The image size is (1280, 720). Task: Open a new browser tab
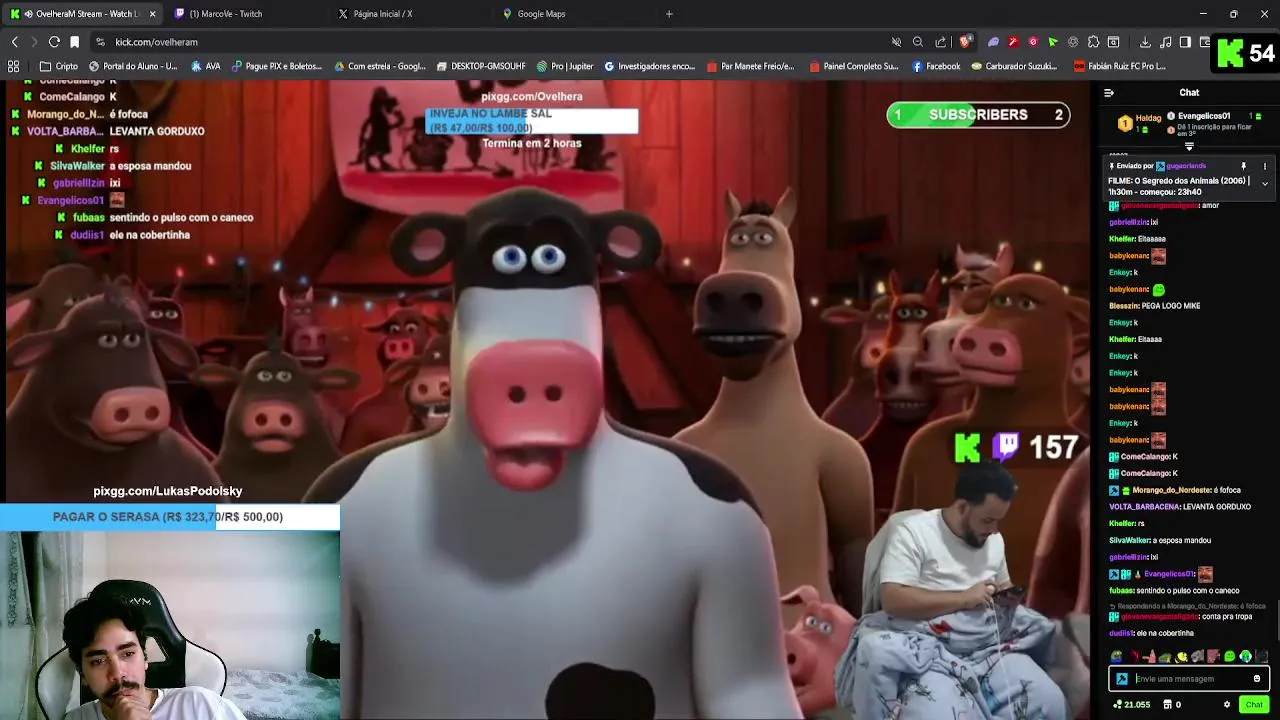click(x=669, y=14)
